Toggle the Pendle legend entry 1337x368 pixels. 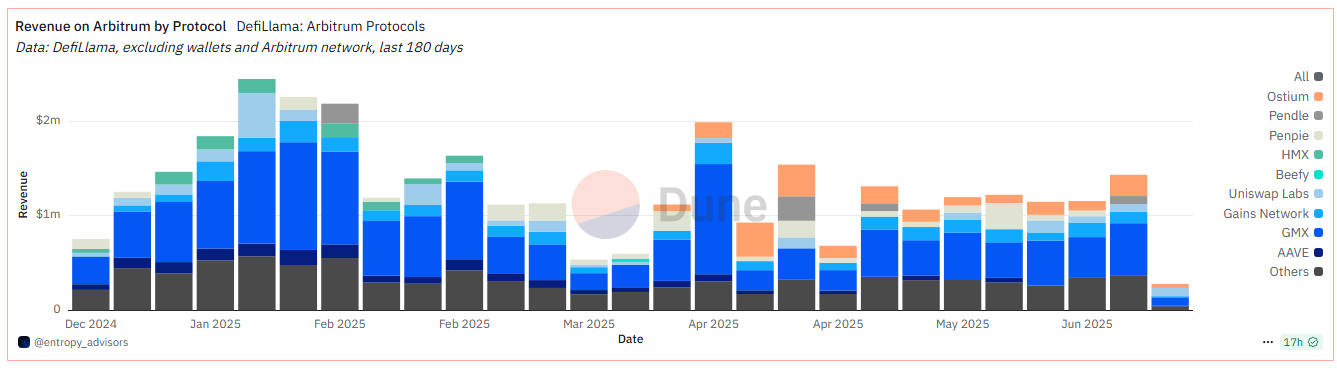pyautogui.click(x=1297, y=116)
